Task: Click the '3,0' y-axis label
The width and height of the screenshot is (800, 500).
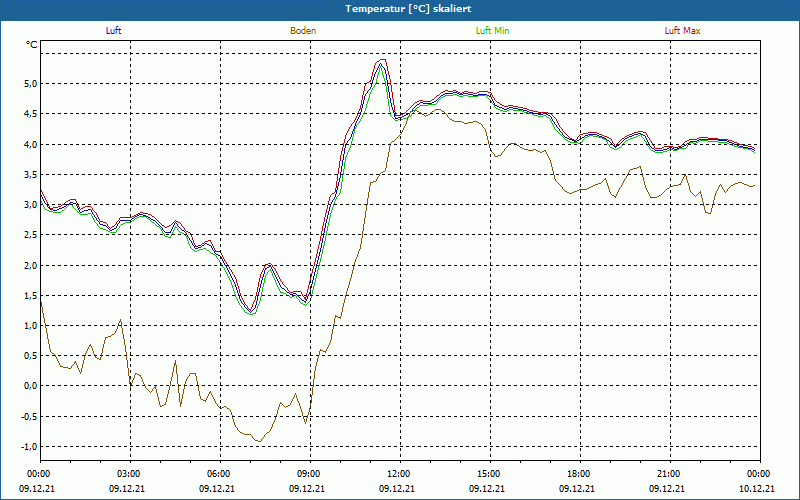Action: (31, 204)
